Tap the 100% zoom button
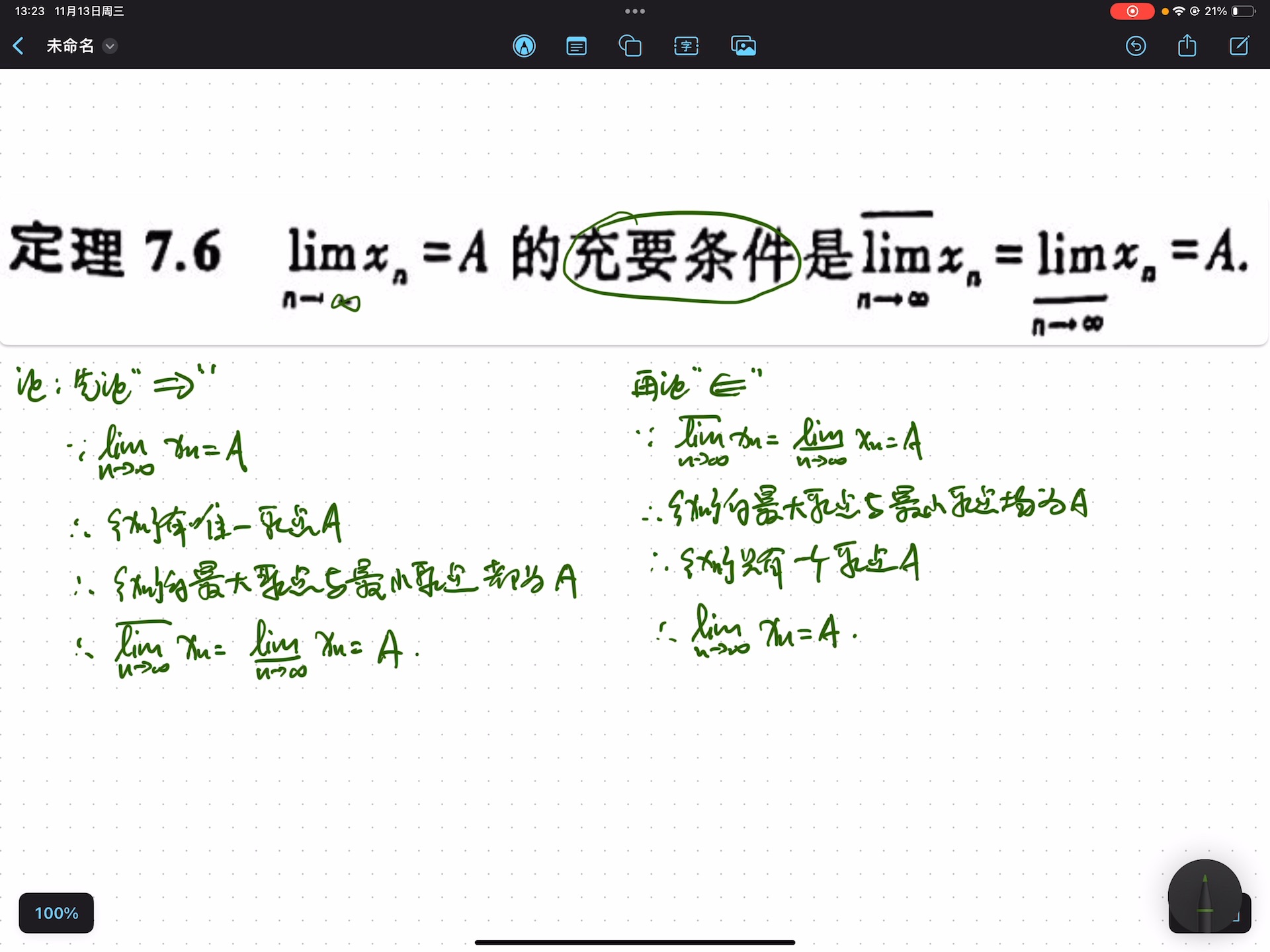The image size is (1270, 952). click(56, 913)
